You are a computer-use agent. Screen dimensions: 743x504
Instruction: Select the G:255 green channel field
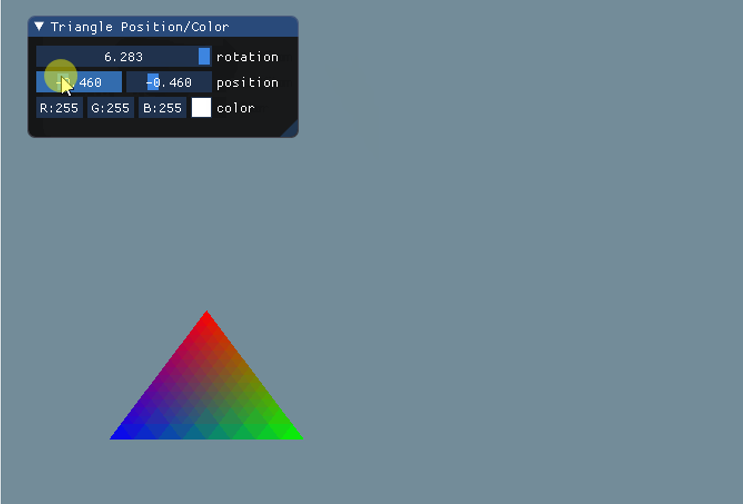pyautogui.click(x=110, y=108)
